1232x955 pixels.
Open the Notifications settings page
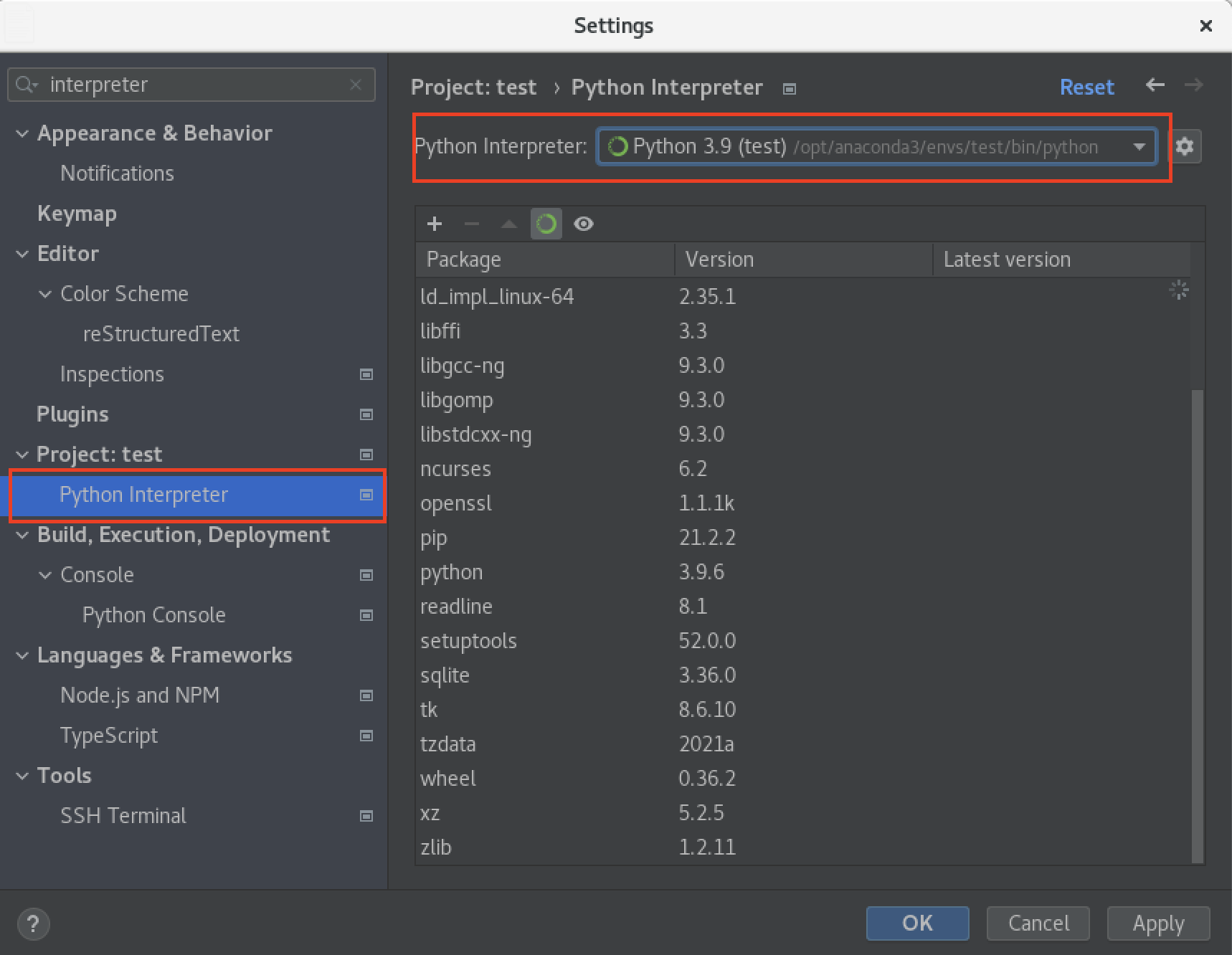click(117, 173)
